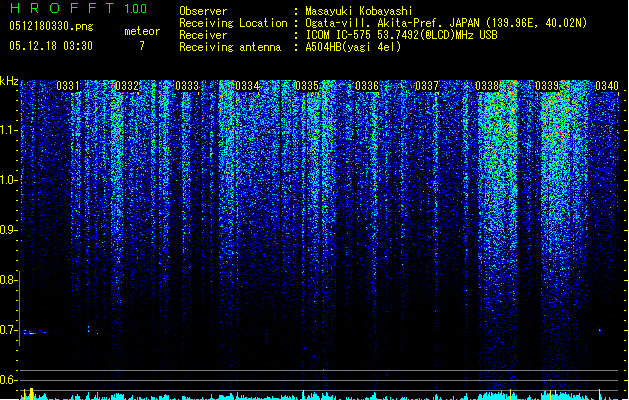Click the Observer label
This screenshot has width=629, height=400.
(x=203, y=11)
